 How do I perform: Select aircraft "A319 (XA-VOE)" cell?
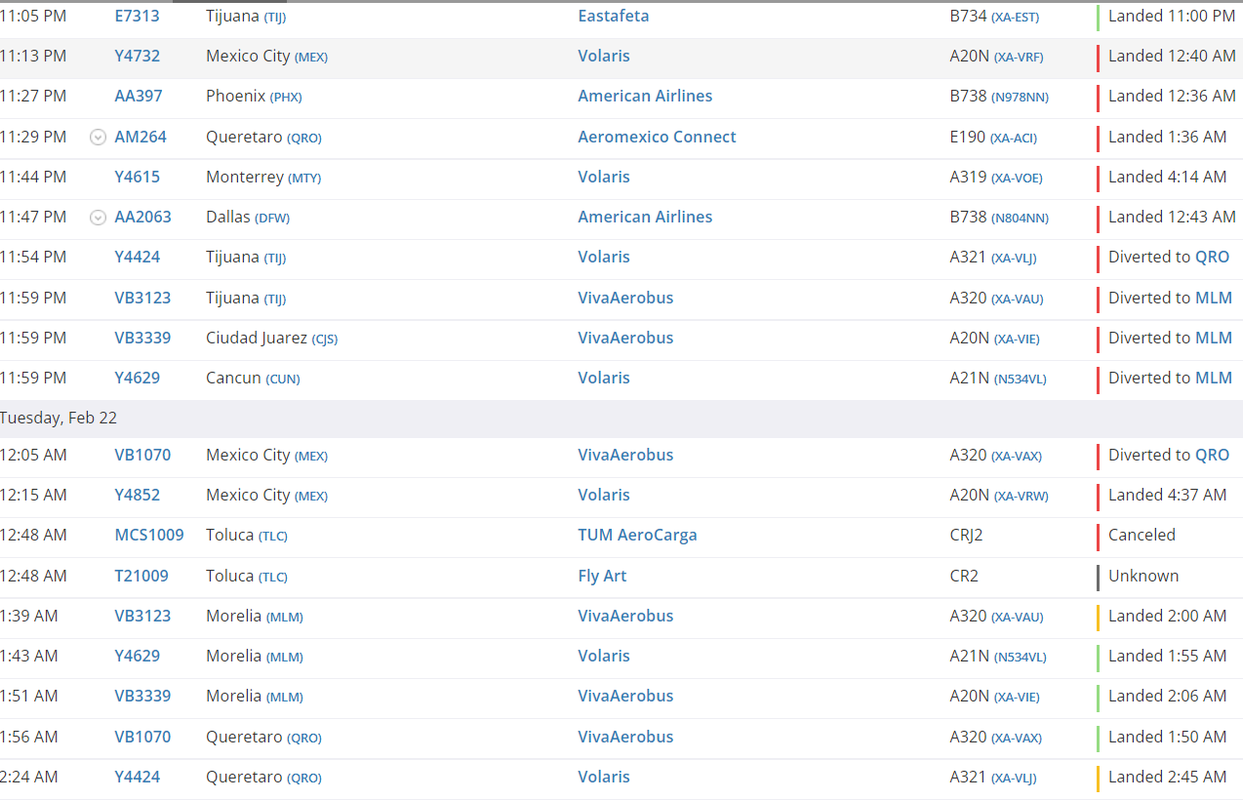(x=996, y=177)
